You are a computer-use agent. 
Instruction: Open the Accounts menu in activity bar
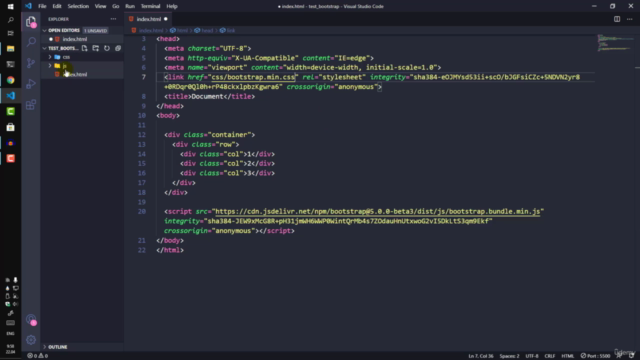(x=31, y=319)
